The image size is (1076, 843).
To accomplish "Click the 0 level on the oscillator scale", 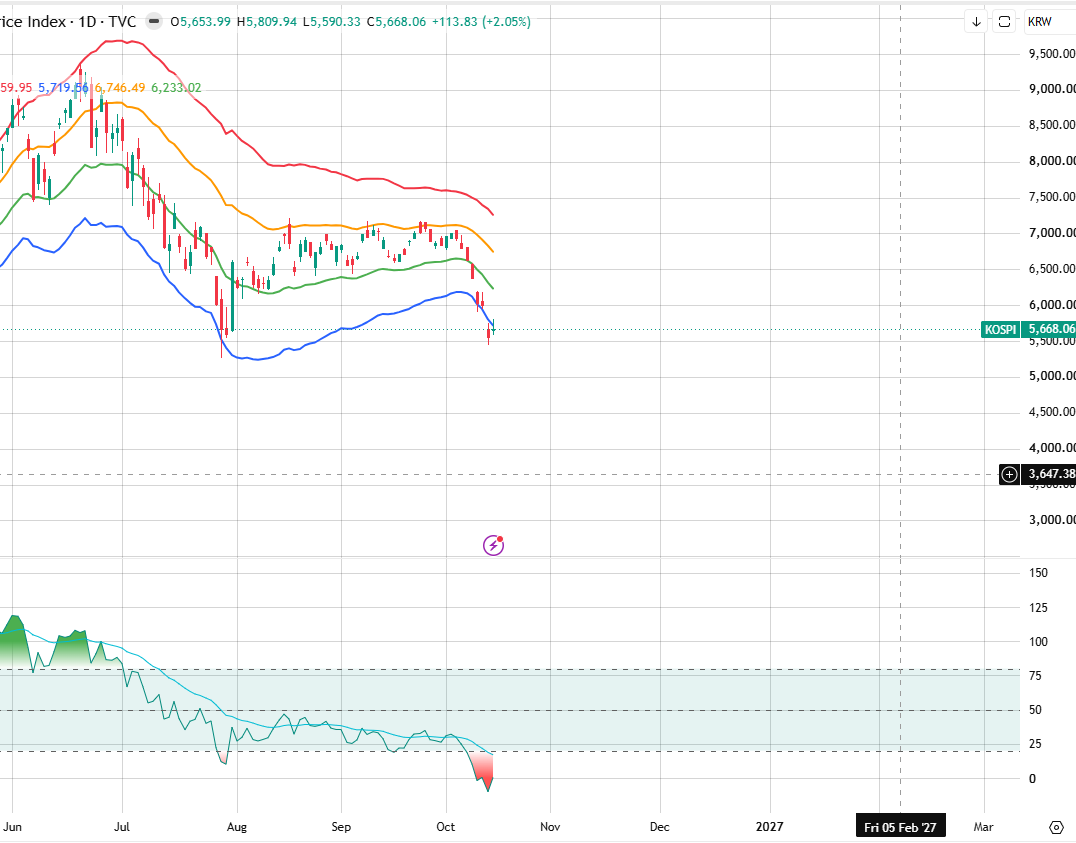I will (1032, 778).
